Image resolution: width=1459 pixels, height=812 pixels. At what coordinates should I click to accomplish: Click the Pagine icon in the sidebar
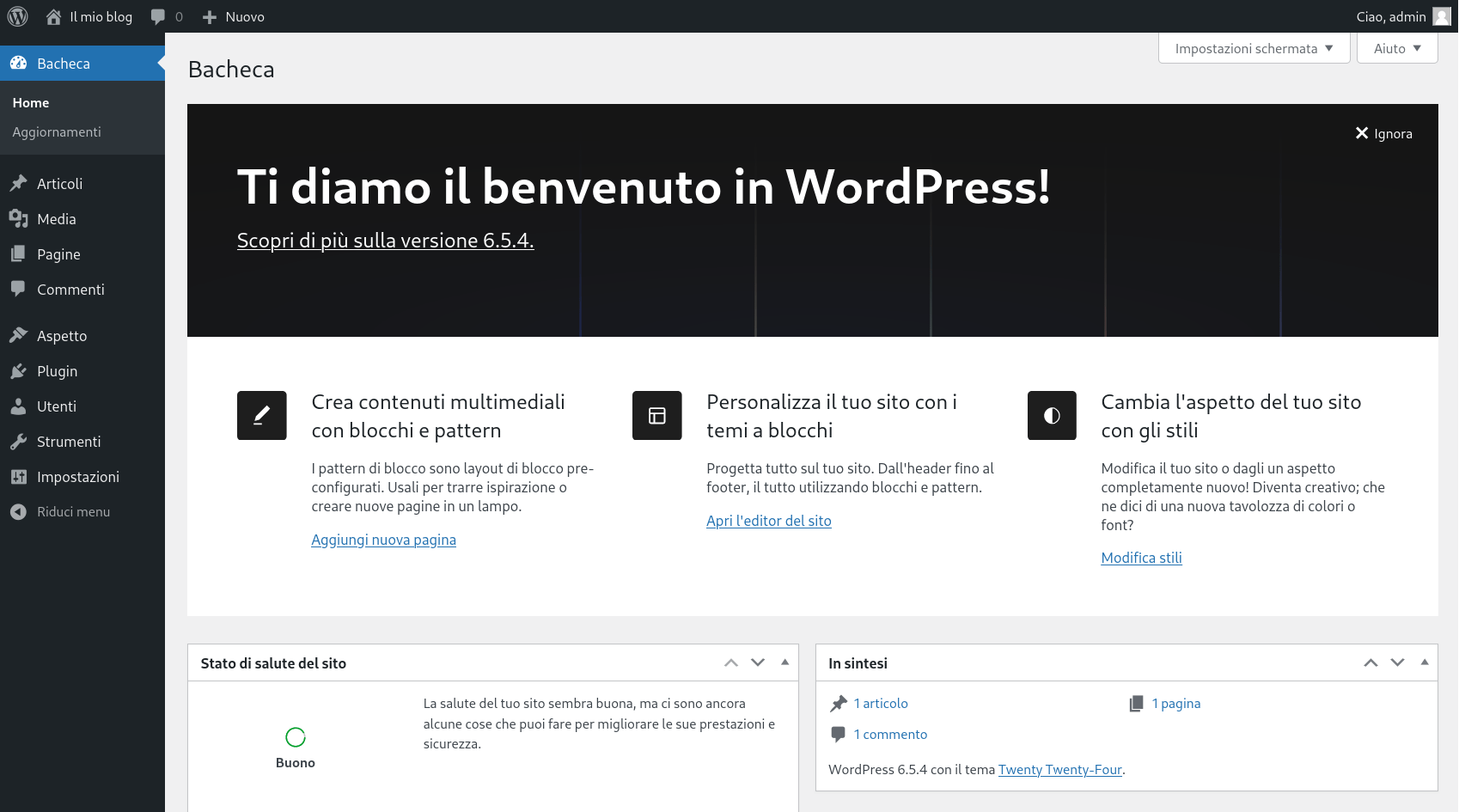click(x=18, y=253)
